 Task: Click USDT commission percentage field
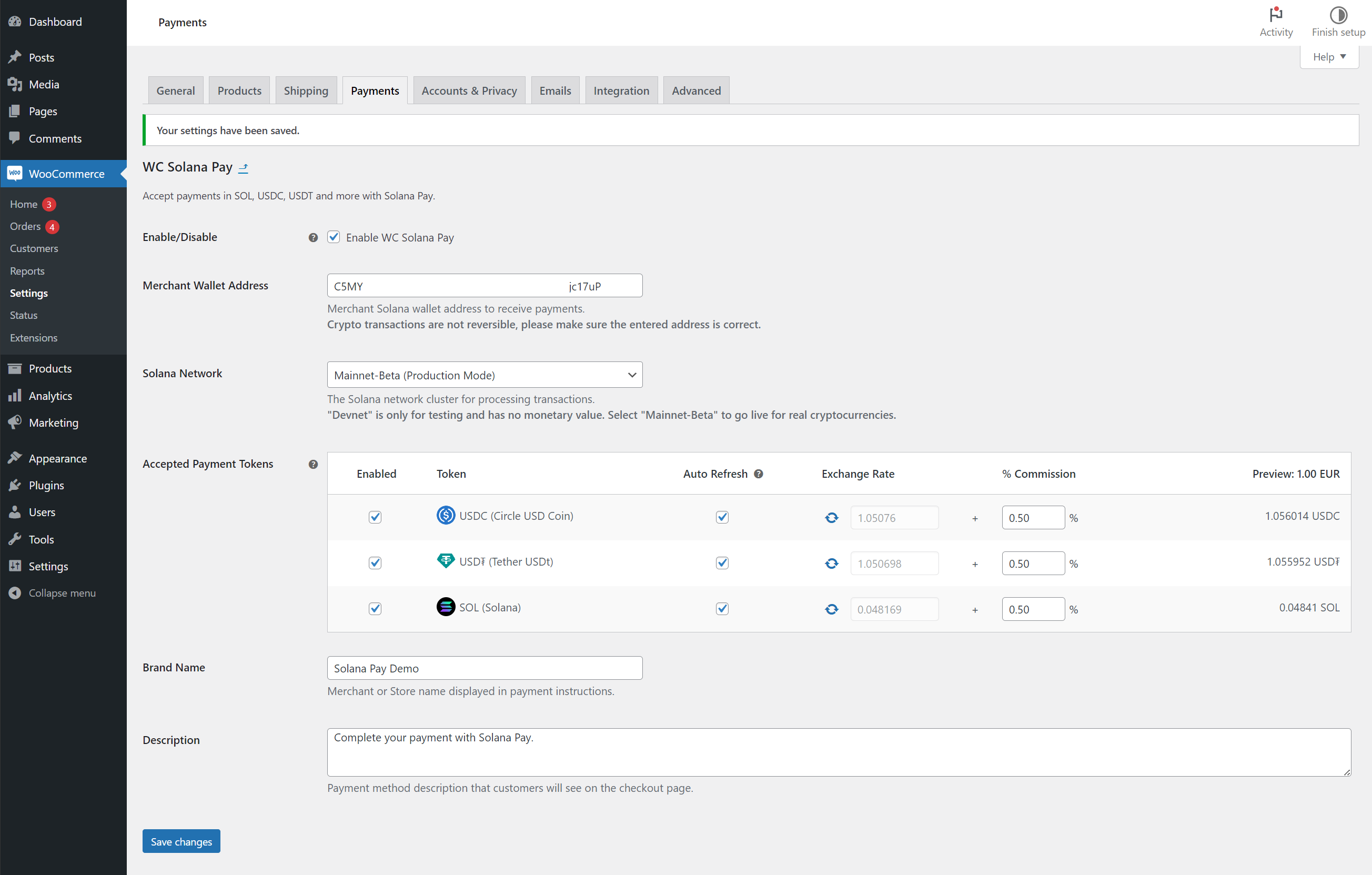click(x=1033, y=563)
